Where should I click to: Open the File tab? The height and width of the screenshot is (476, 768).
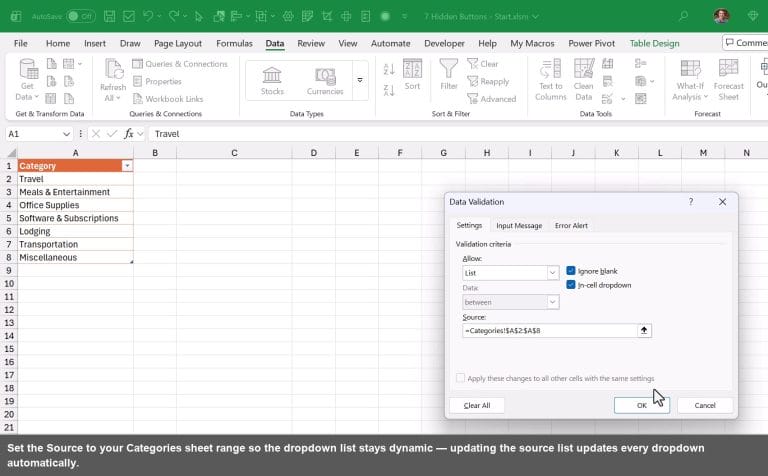(x=21, y=43)
